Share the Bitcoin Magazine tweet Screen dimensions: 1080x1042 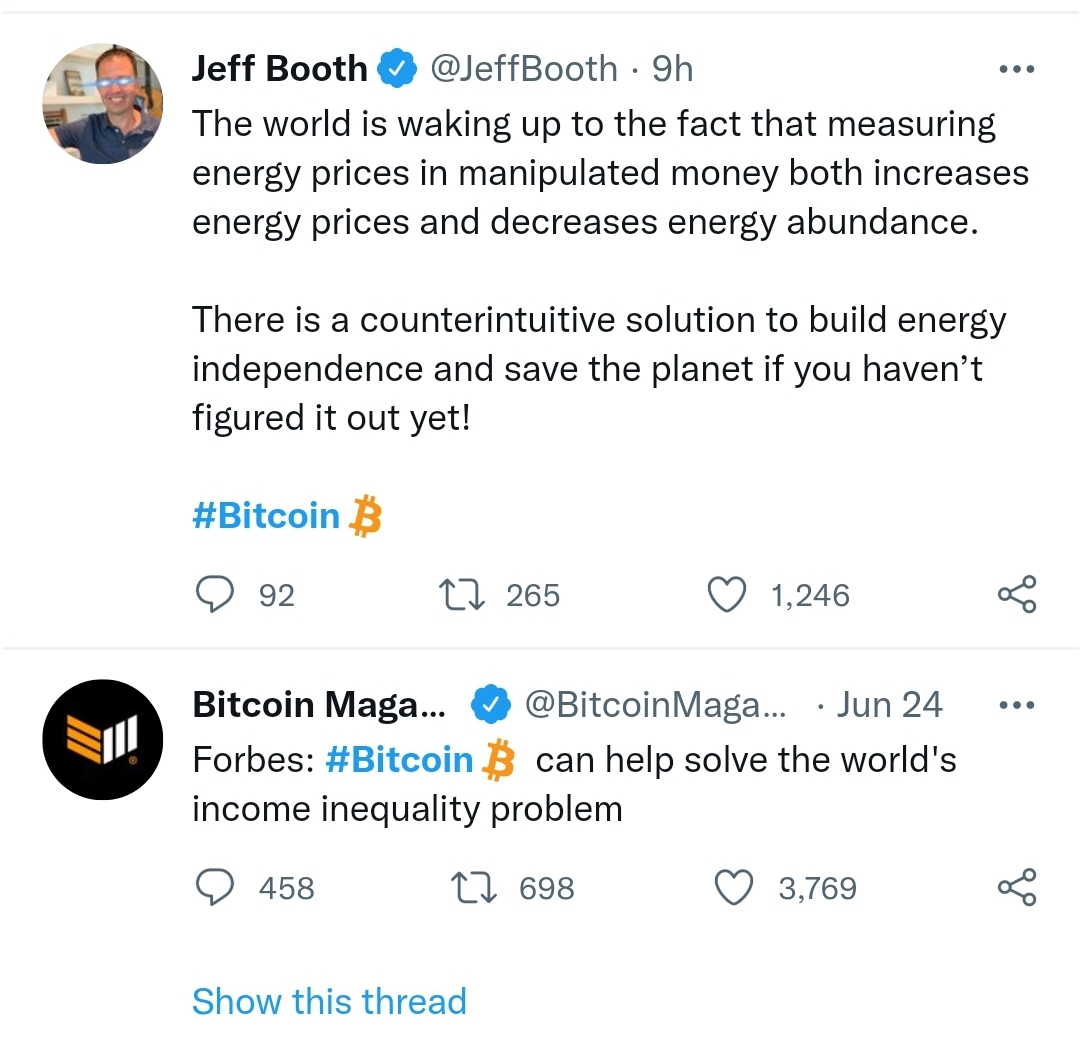1017,887
